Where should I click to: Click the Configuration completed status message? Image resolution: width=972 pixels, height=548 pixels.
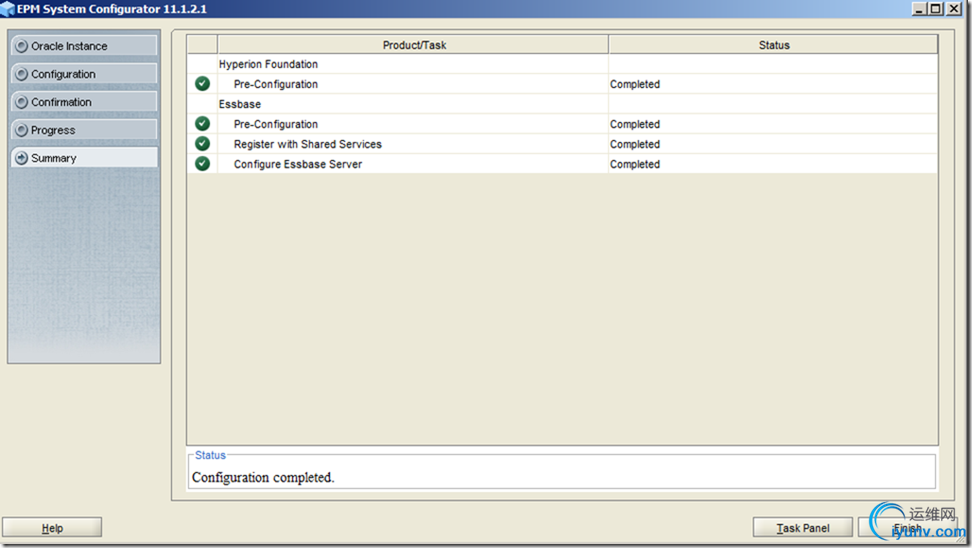[x=263, y=477]
